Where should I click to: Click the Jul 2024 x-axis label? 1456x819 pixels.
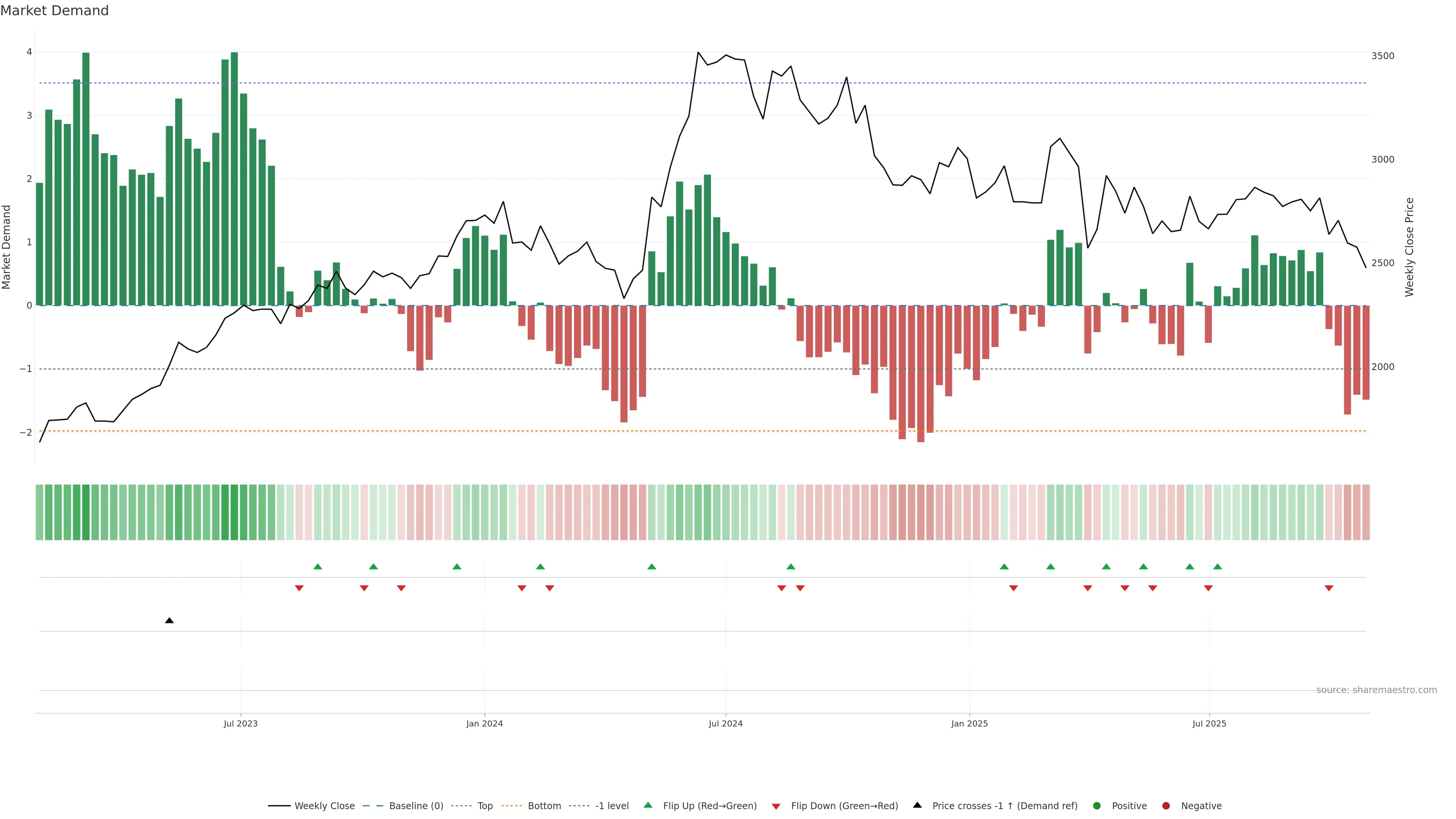[725, 723]
